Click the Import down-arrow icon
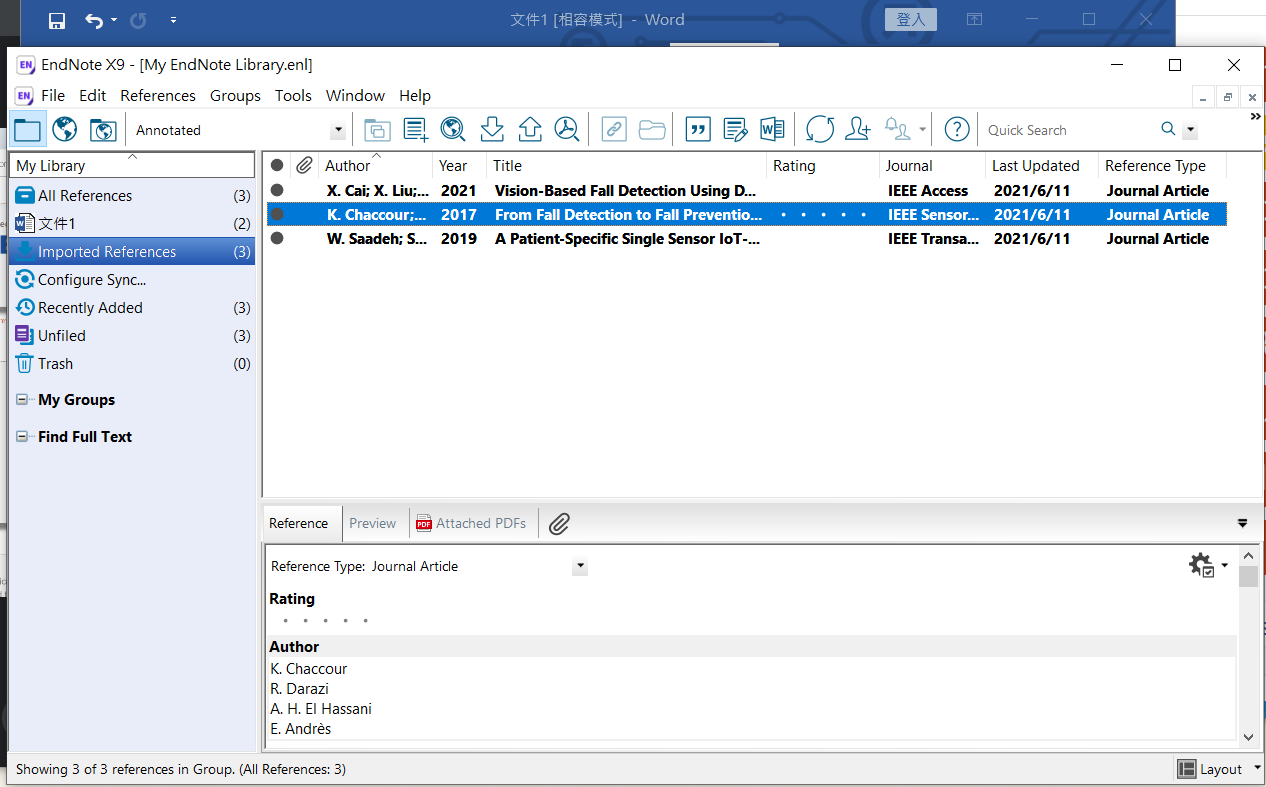 (491, 129)
